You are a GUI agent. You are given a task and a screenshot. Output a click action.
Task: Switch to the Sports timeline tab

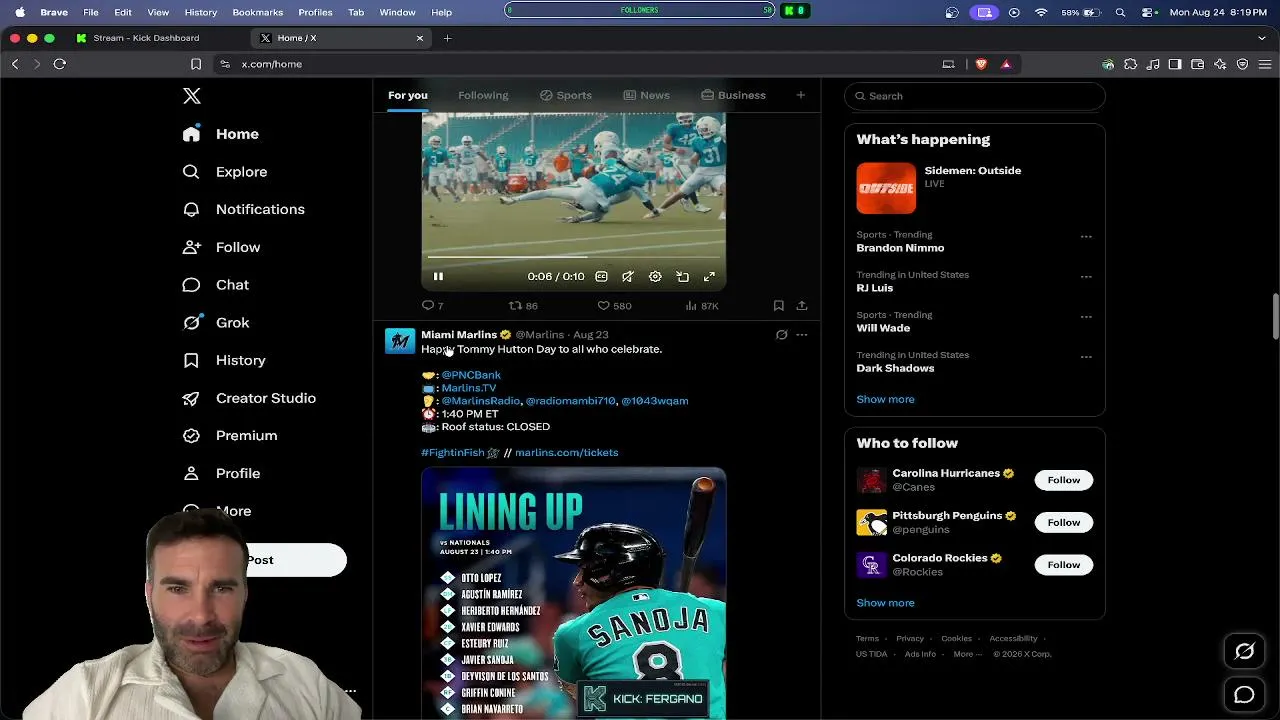566,95
